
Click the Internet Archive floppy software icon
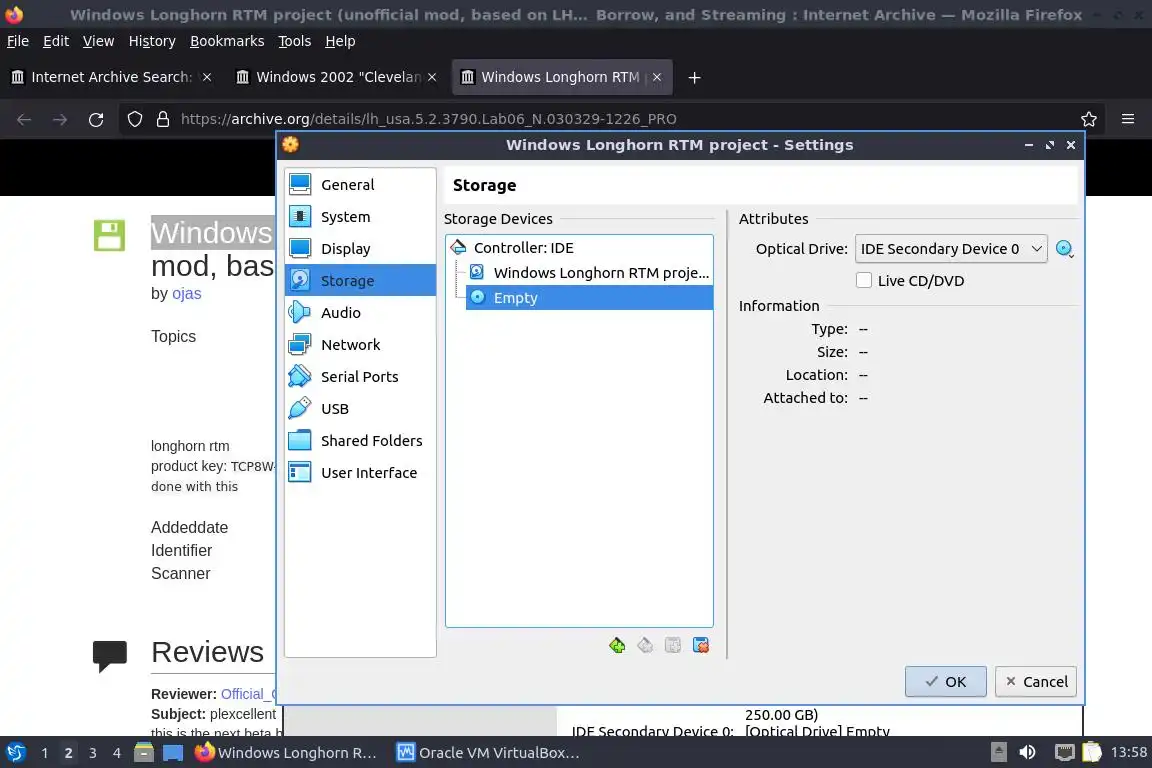pos(109,235)
